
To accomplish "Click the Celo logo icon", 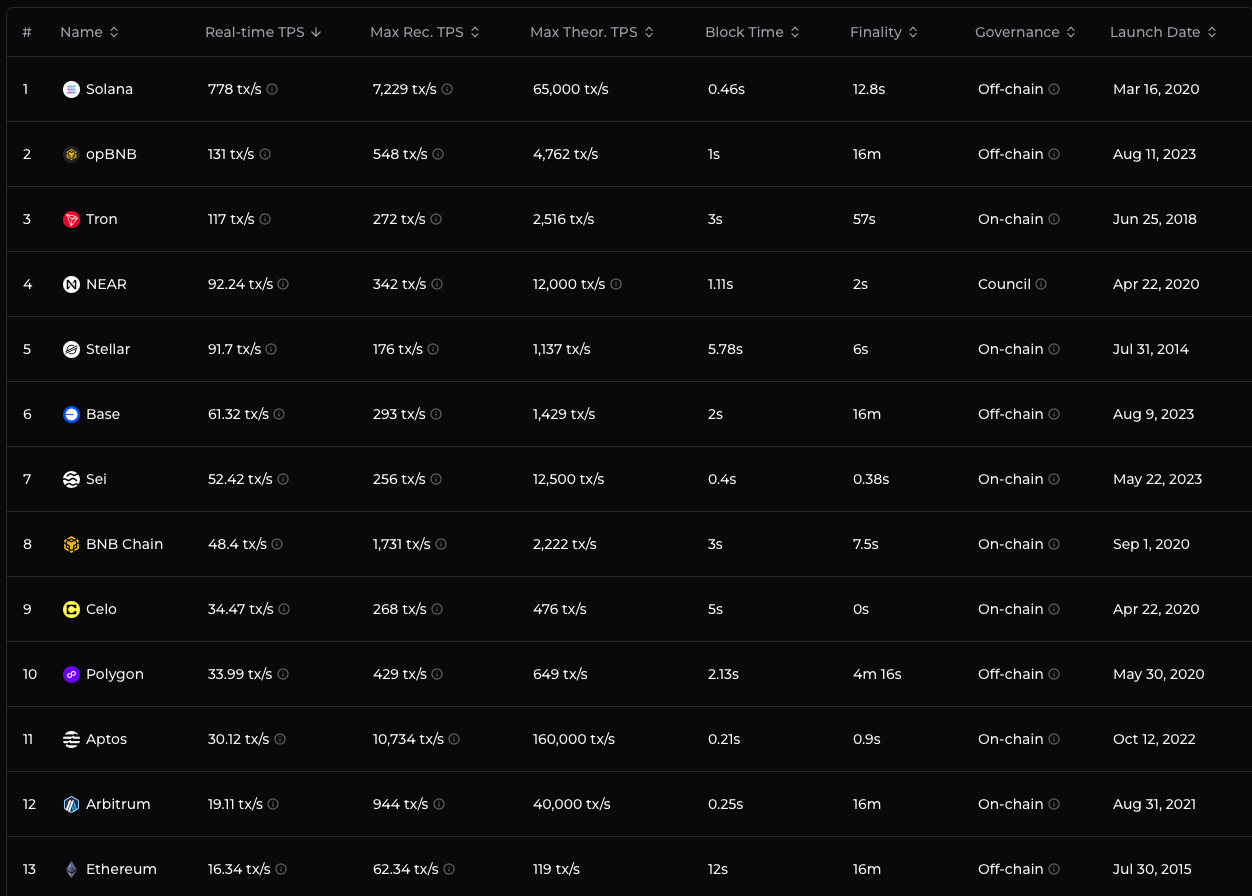I will click(71, 609).
